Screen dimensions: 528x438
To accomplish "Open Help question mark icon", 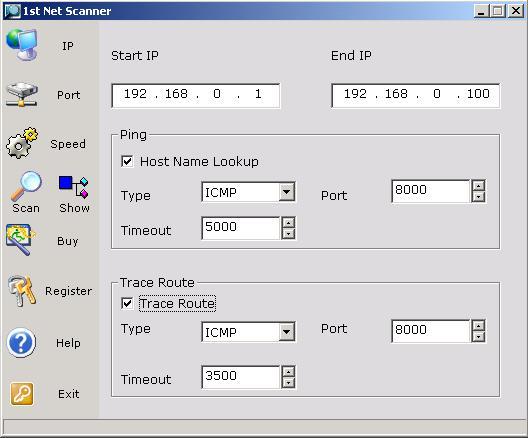I will tap(21, 343).
